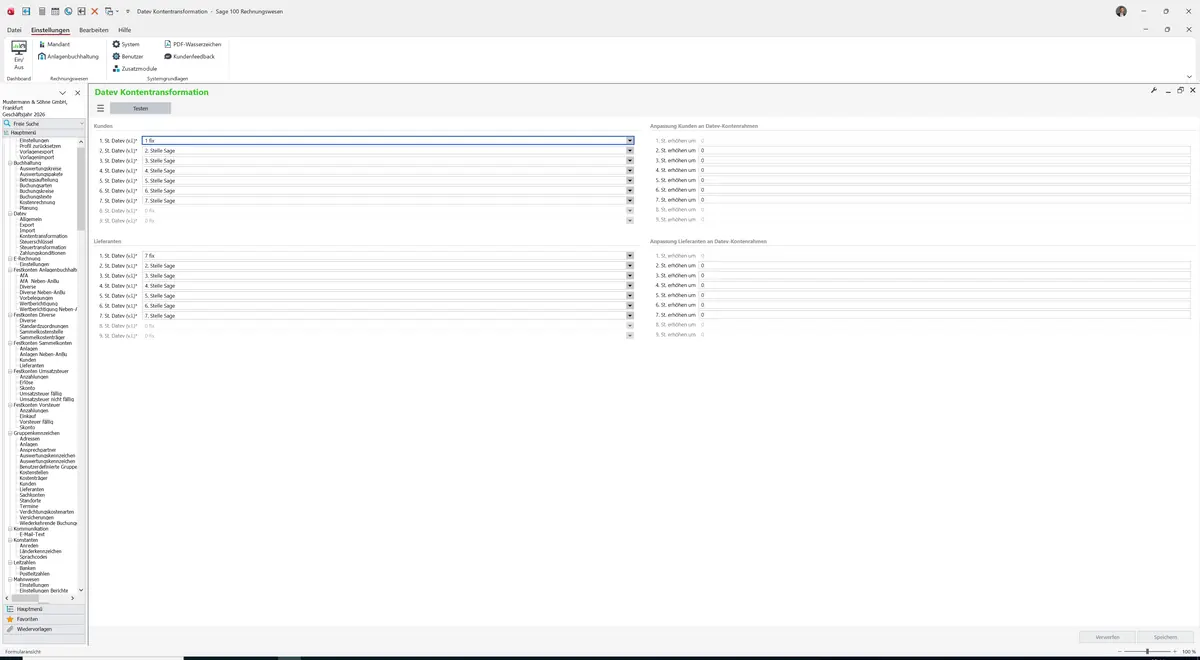Click the Testen button
Viewport: 1200px width, 660px height.
140,108
